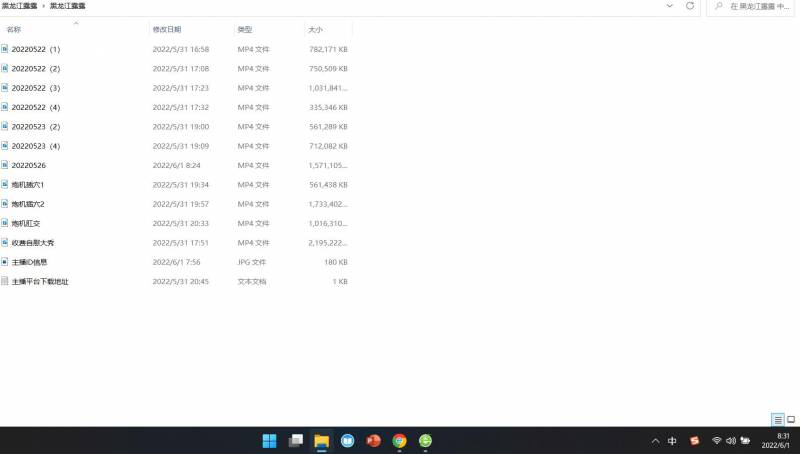Screen dimensions: 800x454
Task: Launch PowerPoint from the taskbar
Action: coord(374,441)
